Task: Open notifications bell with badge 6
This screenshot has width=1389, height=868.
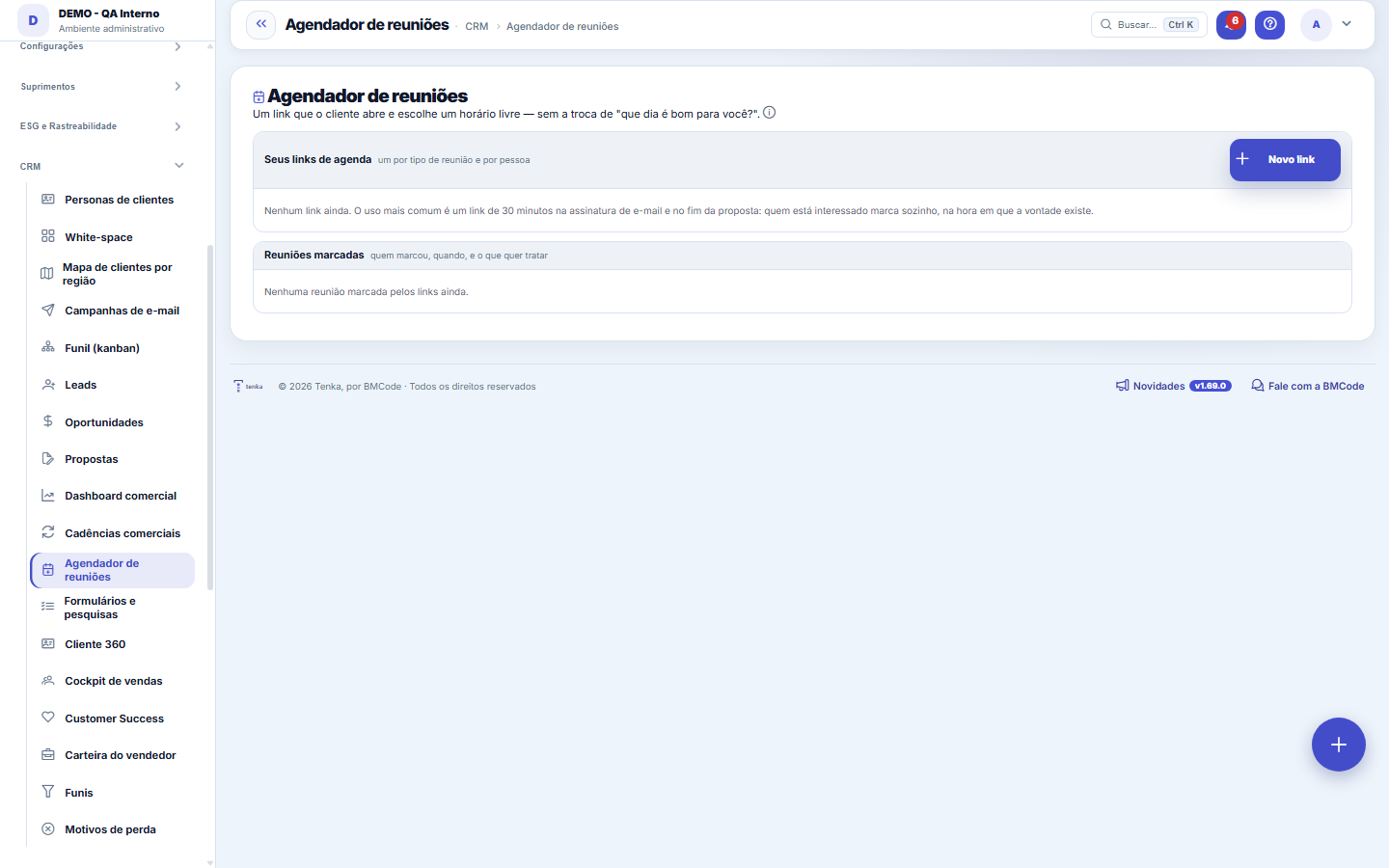Action: click(1231, 24)
